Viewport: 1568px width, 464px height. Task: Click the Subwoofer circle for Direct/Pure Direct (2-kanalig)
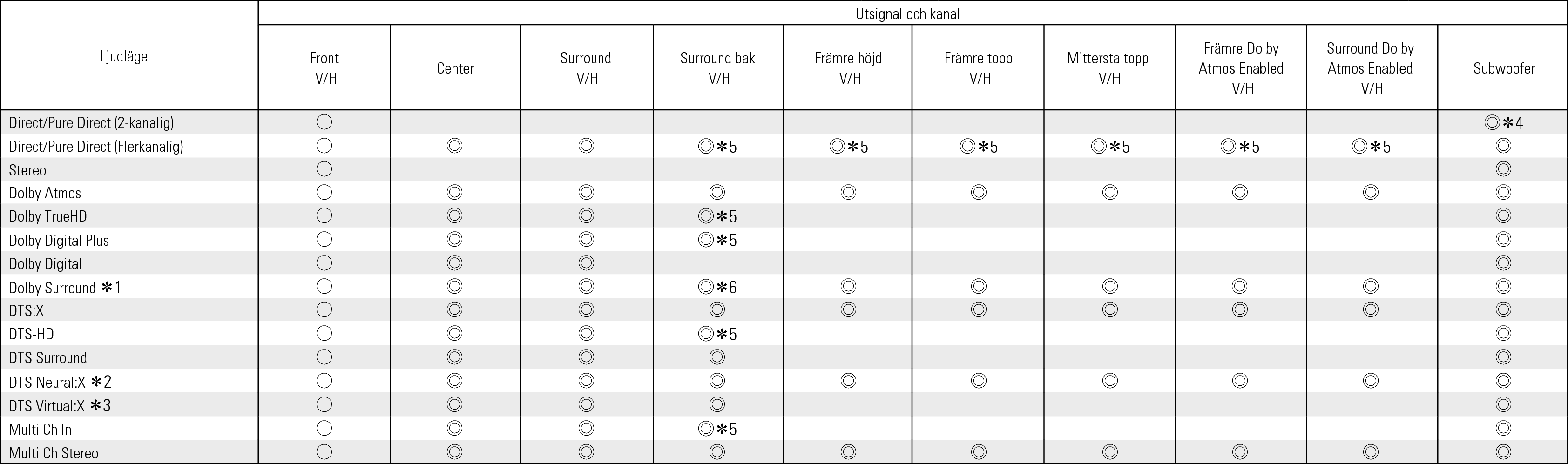tap(1492, 123)
